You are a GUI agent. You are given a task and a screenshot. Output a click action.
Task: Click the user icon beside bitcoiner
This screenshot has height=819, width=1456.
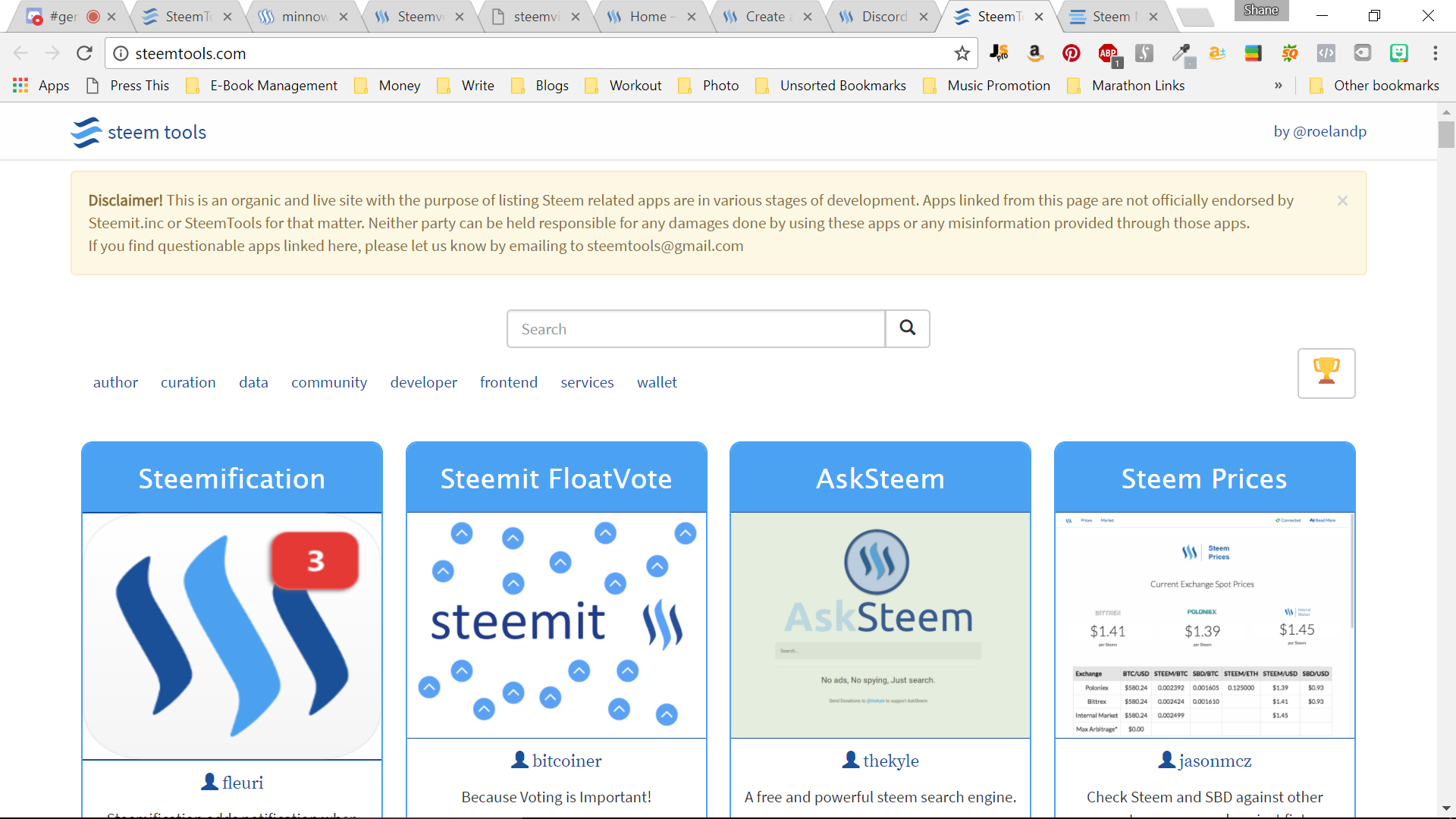[x=519, y=760]
